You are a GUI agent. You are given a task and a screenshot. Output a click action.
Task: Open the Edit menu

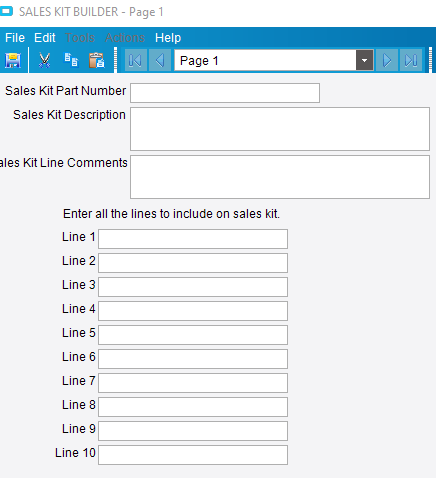click(x=45, y=38)
